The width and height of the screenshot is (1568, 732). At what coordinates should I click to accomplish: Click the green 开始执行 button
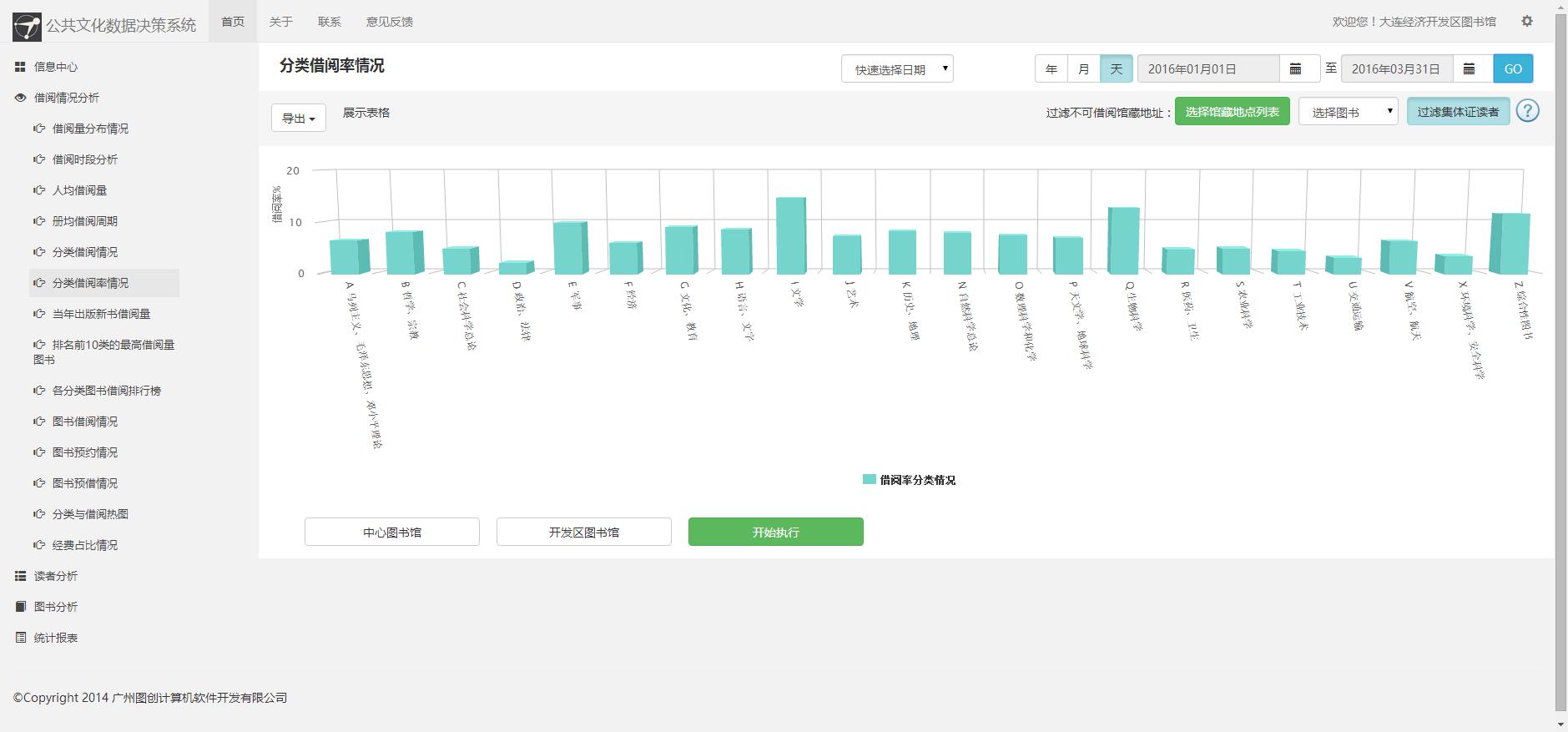tap(775, 532)
